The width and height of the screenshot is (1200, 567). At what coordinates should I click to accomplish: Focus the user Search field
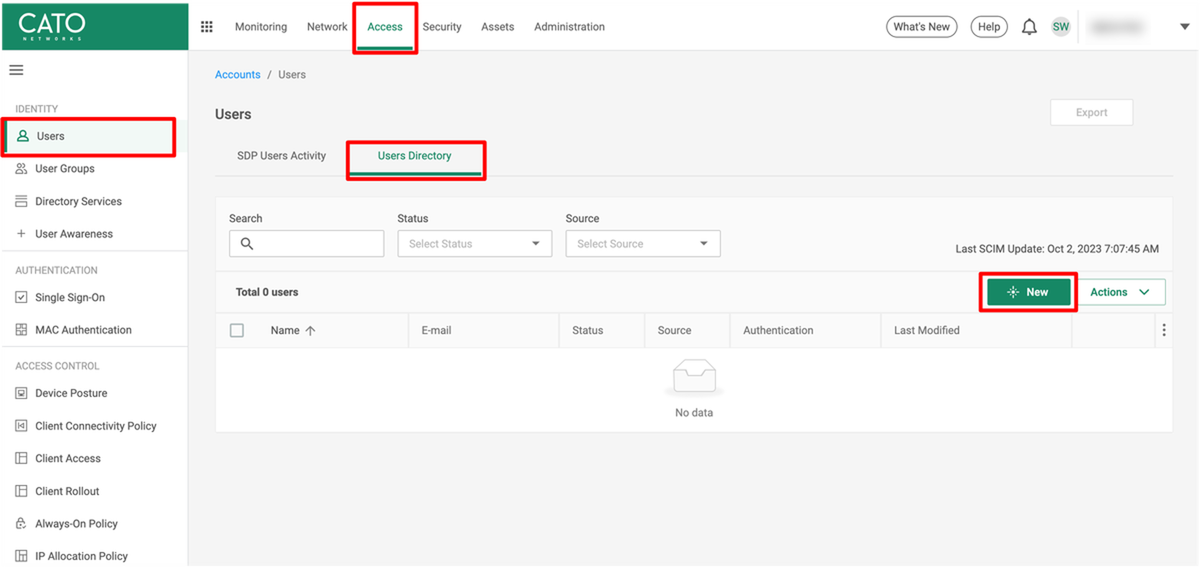tap(306, 244)
